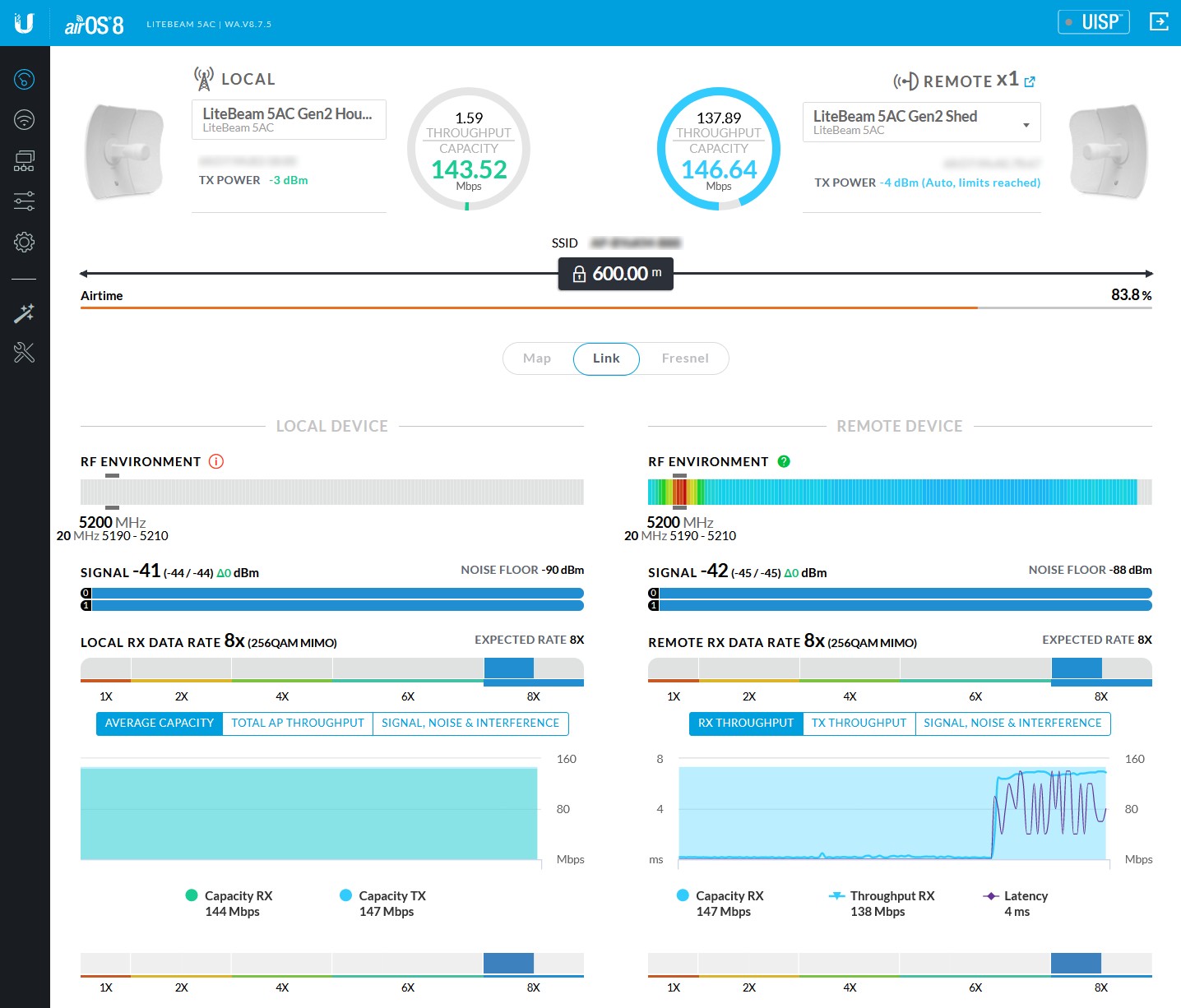Show remote Signal, Noise & Interference chart

[x=1012, y=724]
